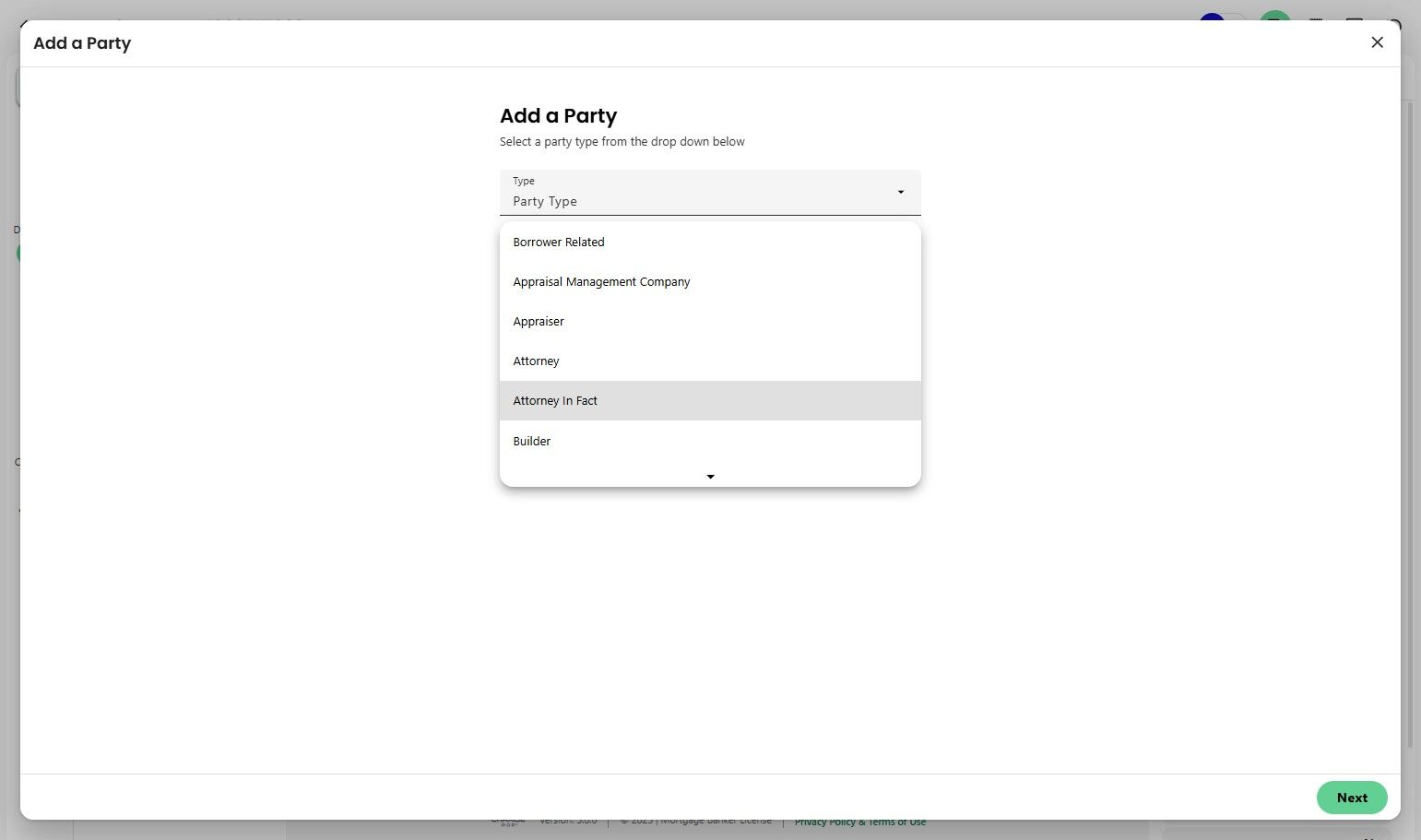Click the Next button
This screenshot has height=840, width=1421.
pyautogui.click(x=1352, y=798)
